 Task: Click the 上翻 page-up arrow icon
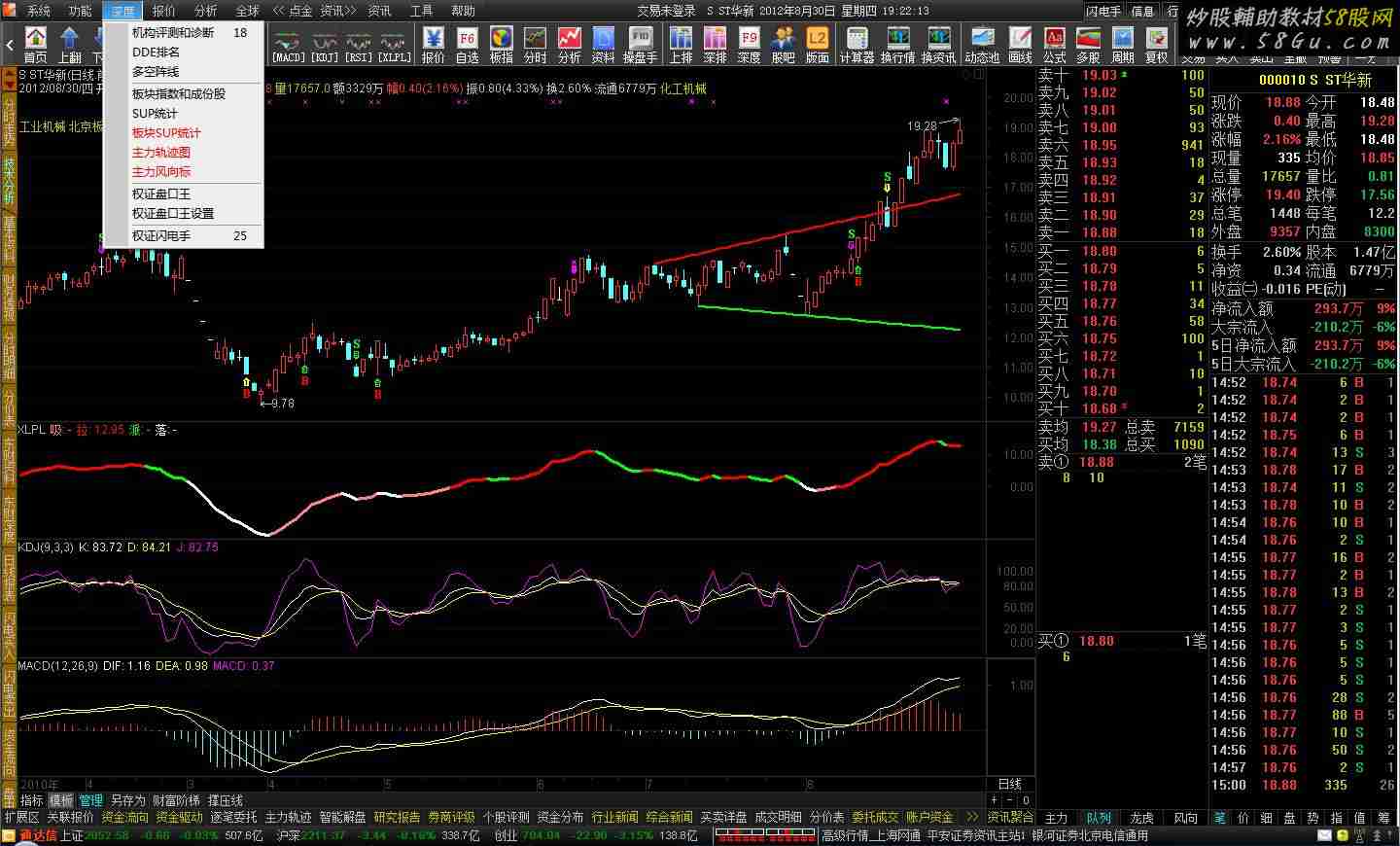70,45
